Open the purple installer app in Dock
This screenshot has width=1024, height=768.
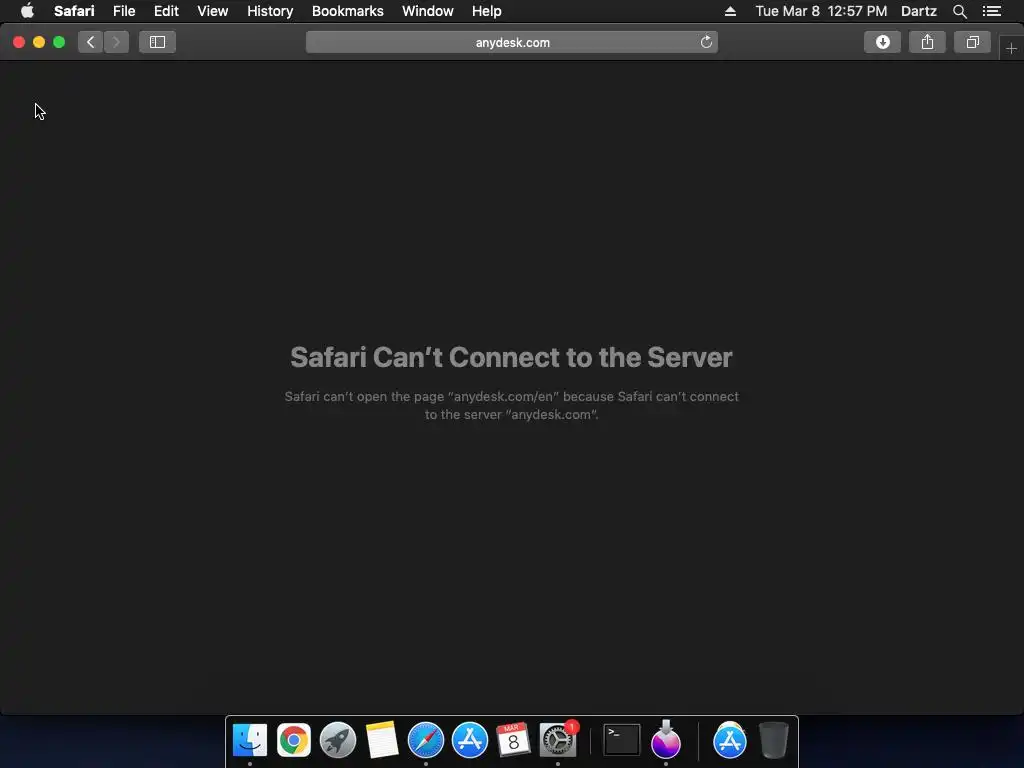pyautogui.click(x=665, y=740)
